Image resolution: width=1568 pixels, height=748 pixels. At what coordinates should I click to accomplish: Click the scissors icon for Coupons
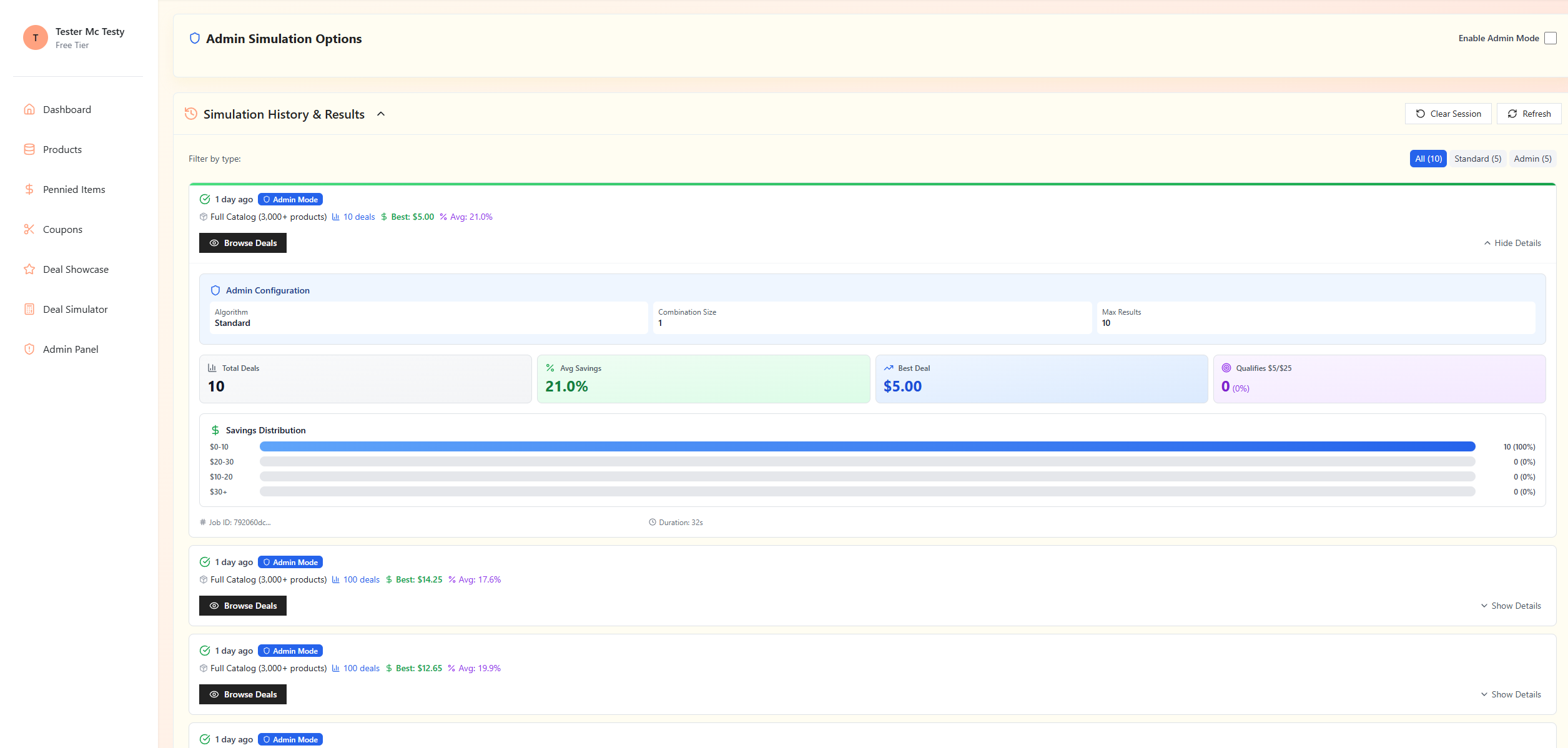click(29, 229)
